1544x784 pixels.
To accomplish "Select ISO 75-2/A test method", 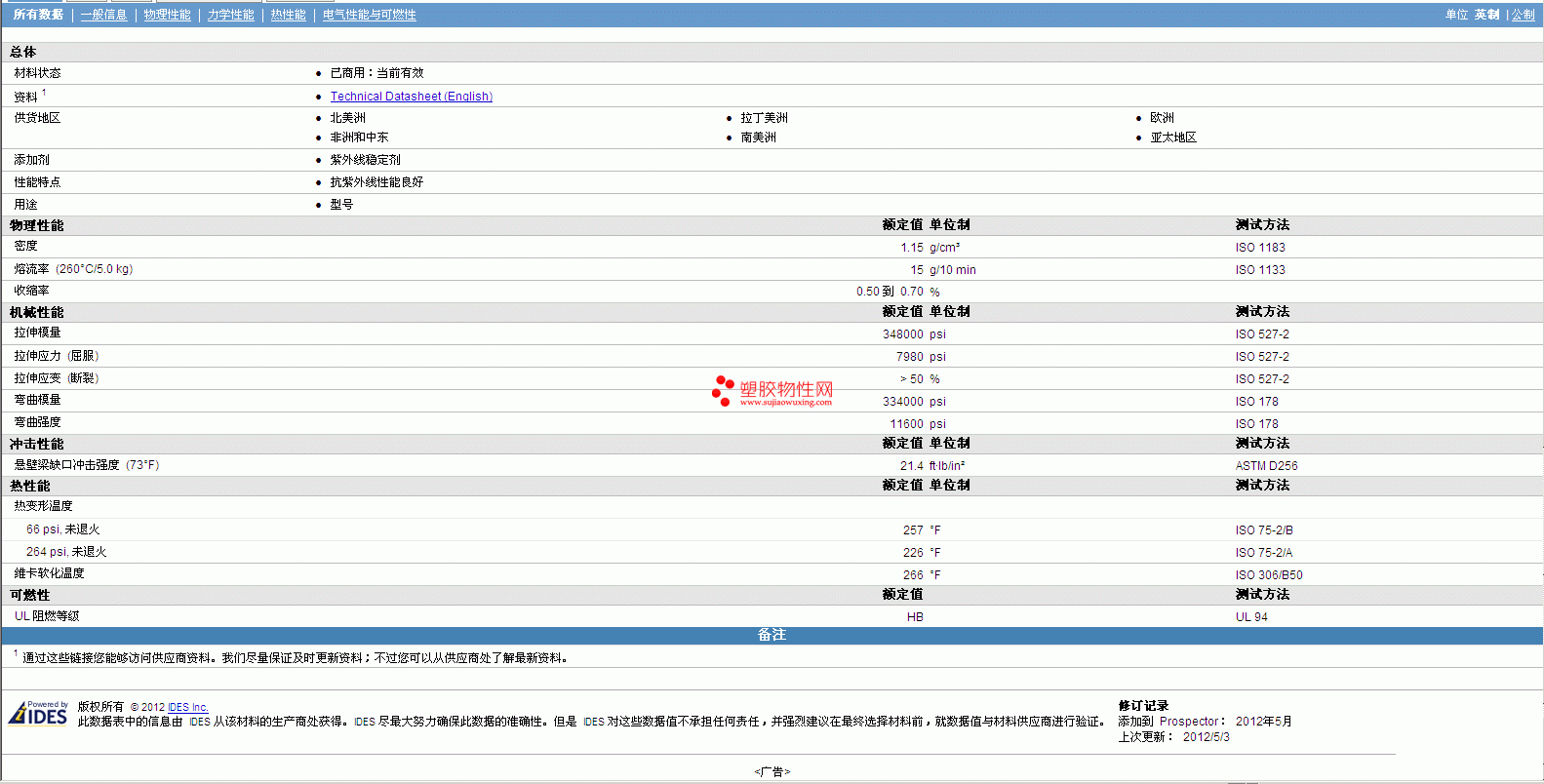I will pyautogui.click(x=1264, y=553).
